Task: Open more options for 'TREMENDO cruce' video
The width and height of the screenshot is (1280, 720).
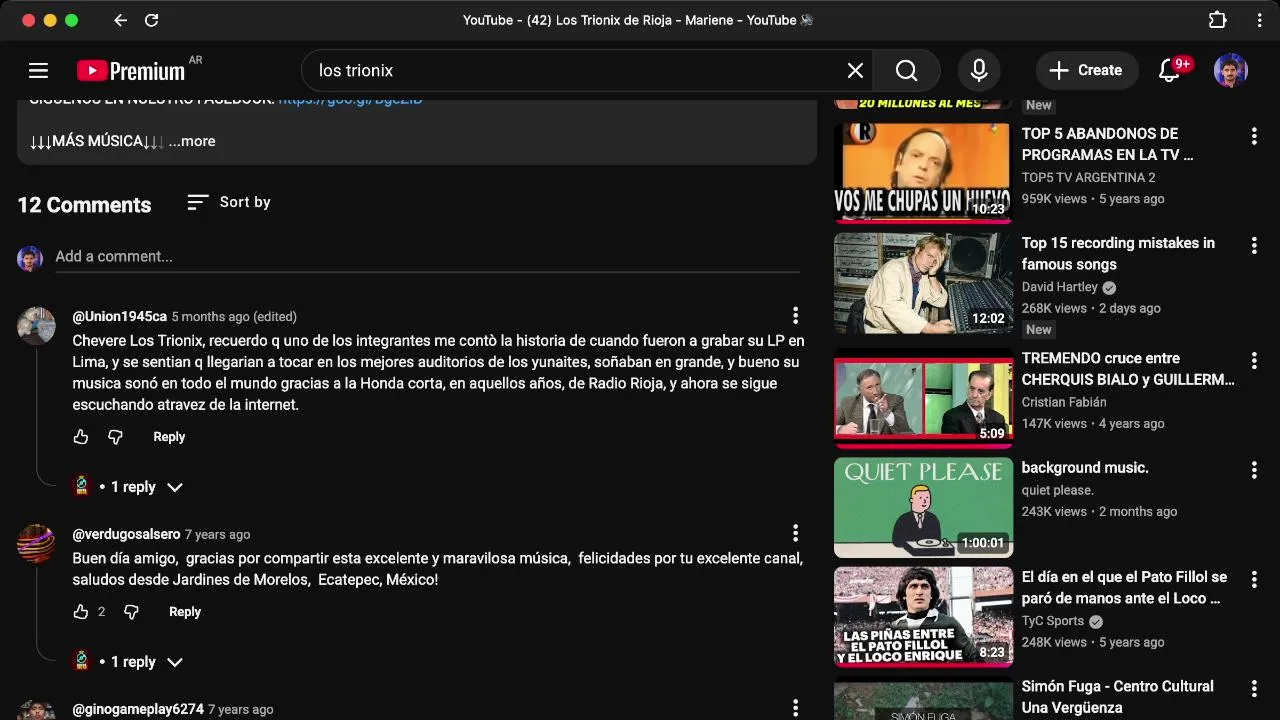Action: tap(1254, 360)
